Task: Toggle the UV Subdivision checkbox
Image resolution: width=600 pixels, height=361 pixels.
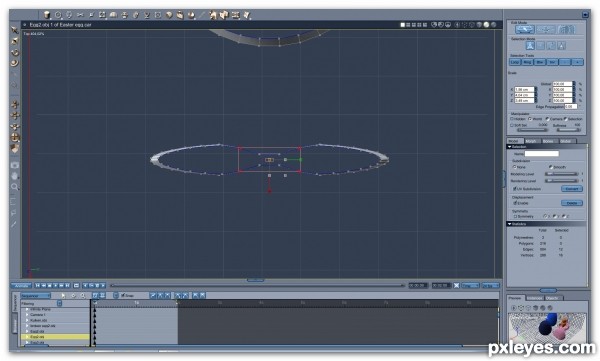Action: tap(515, 189)
